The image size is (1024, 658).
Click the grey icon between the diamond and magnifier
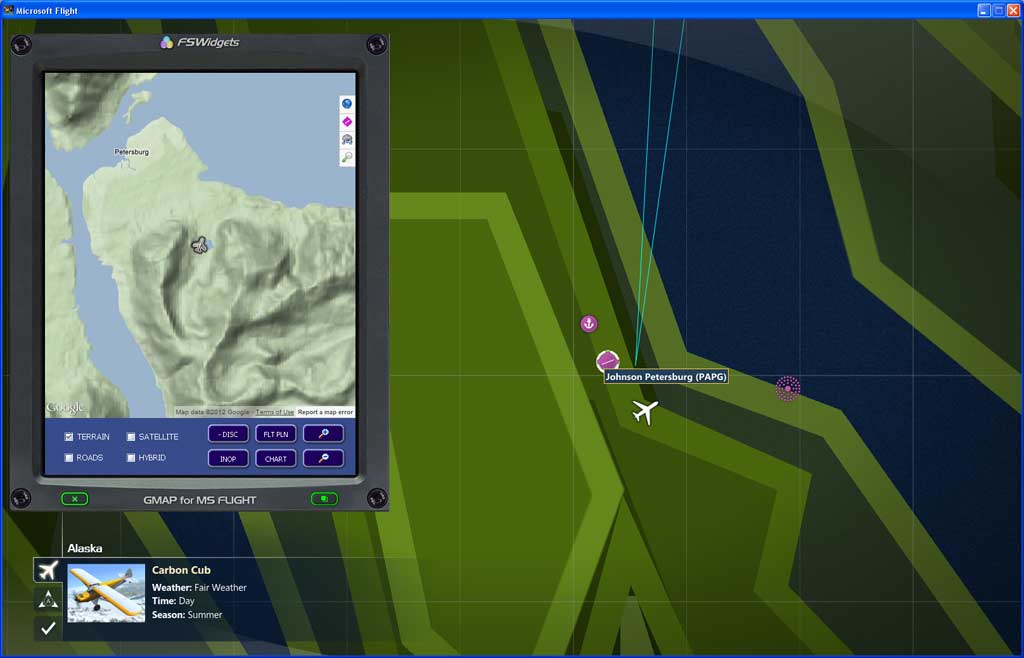pyautogui.click(x=347, y=139)
